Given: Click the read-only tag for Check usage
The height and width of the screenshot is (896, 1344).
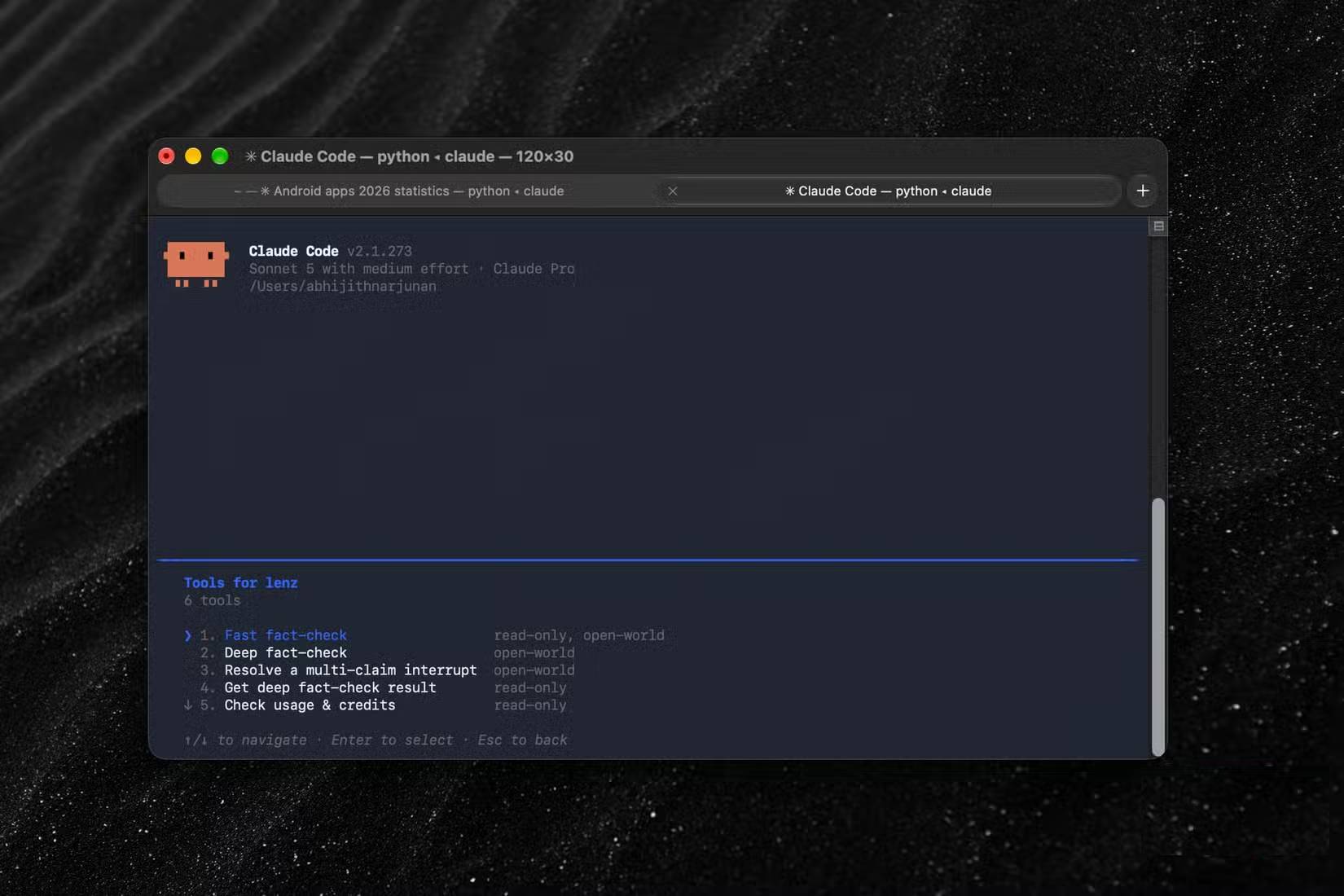Looking at the screenshot, I should coord(530,705).
